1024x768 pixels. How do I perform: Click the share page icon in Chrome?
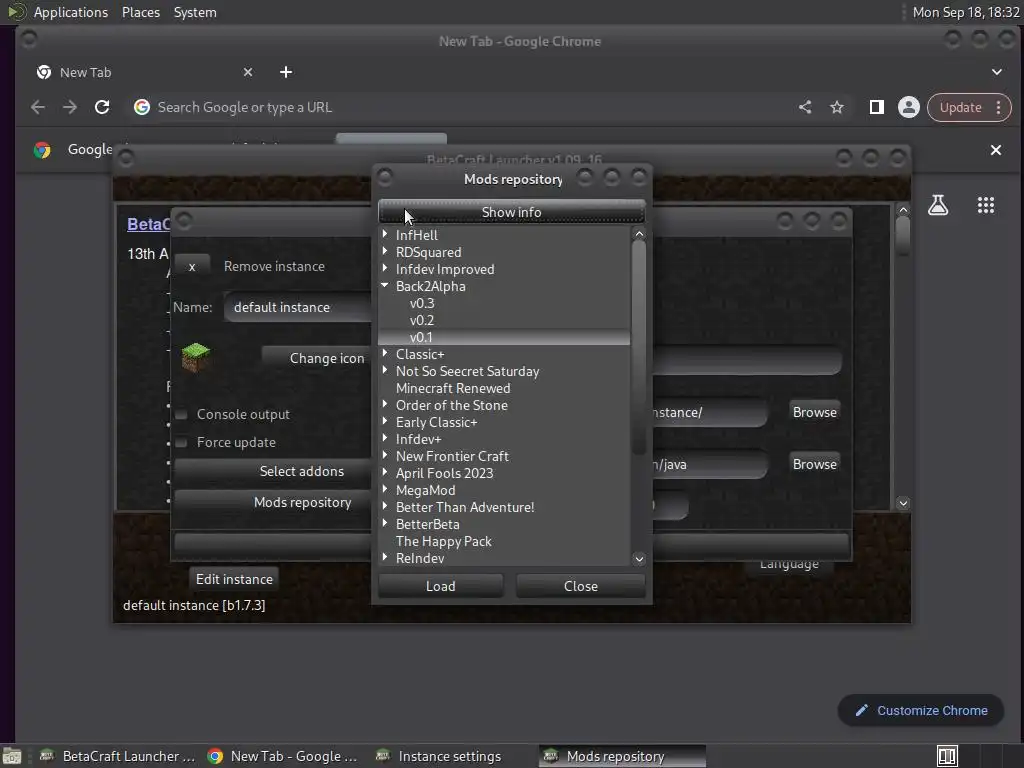(805, 107)
